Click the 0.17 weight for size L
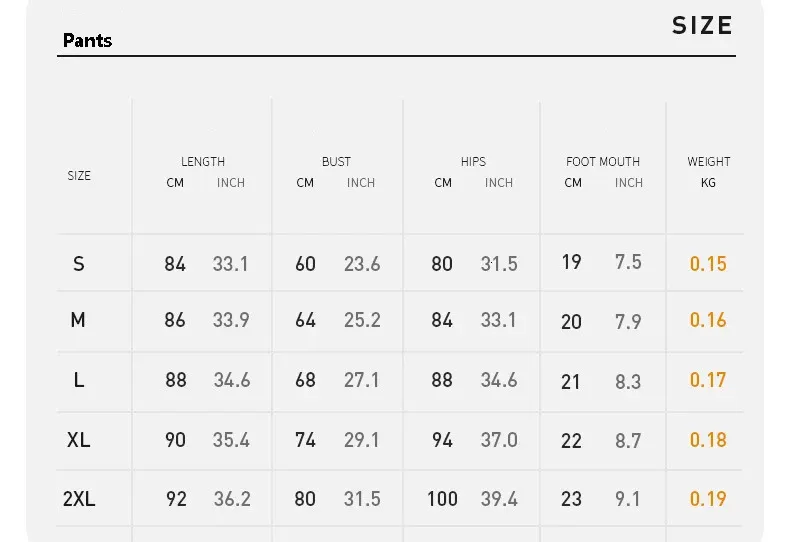Image resolution: width=790 pixels, height=542 pixels. [708, 380]
